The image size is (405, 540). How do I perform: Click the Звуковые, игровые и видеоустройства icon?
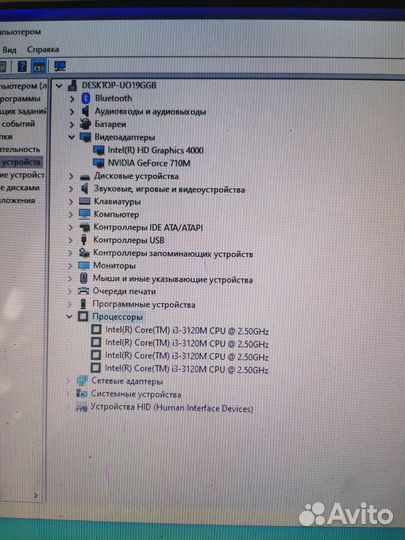(x=84, y=189)
